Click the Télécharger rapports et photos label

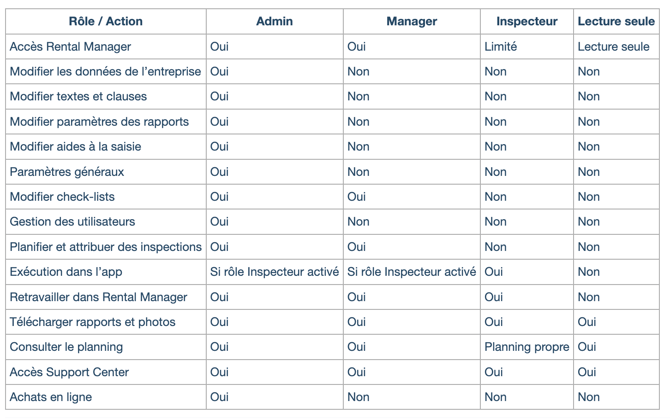(92, 322)
